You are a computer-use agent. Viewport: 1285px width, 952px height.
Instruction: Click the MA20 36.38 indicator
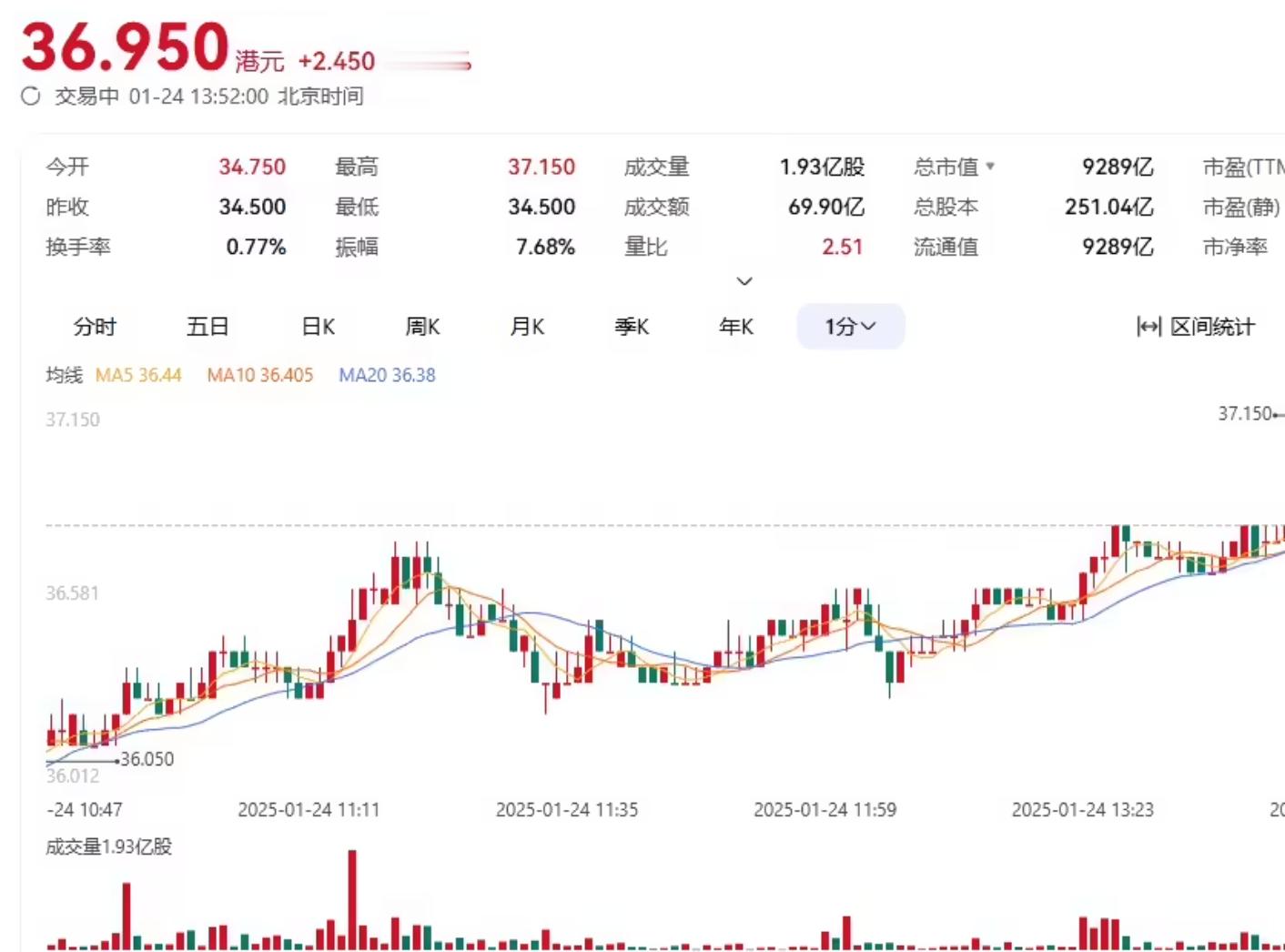point(388,375)
